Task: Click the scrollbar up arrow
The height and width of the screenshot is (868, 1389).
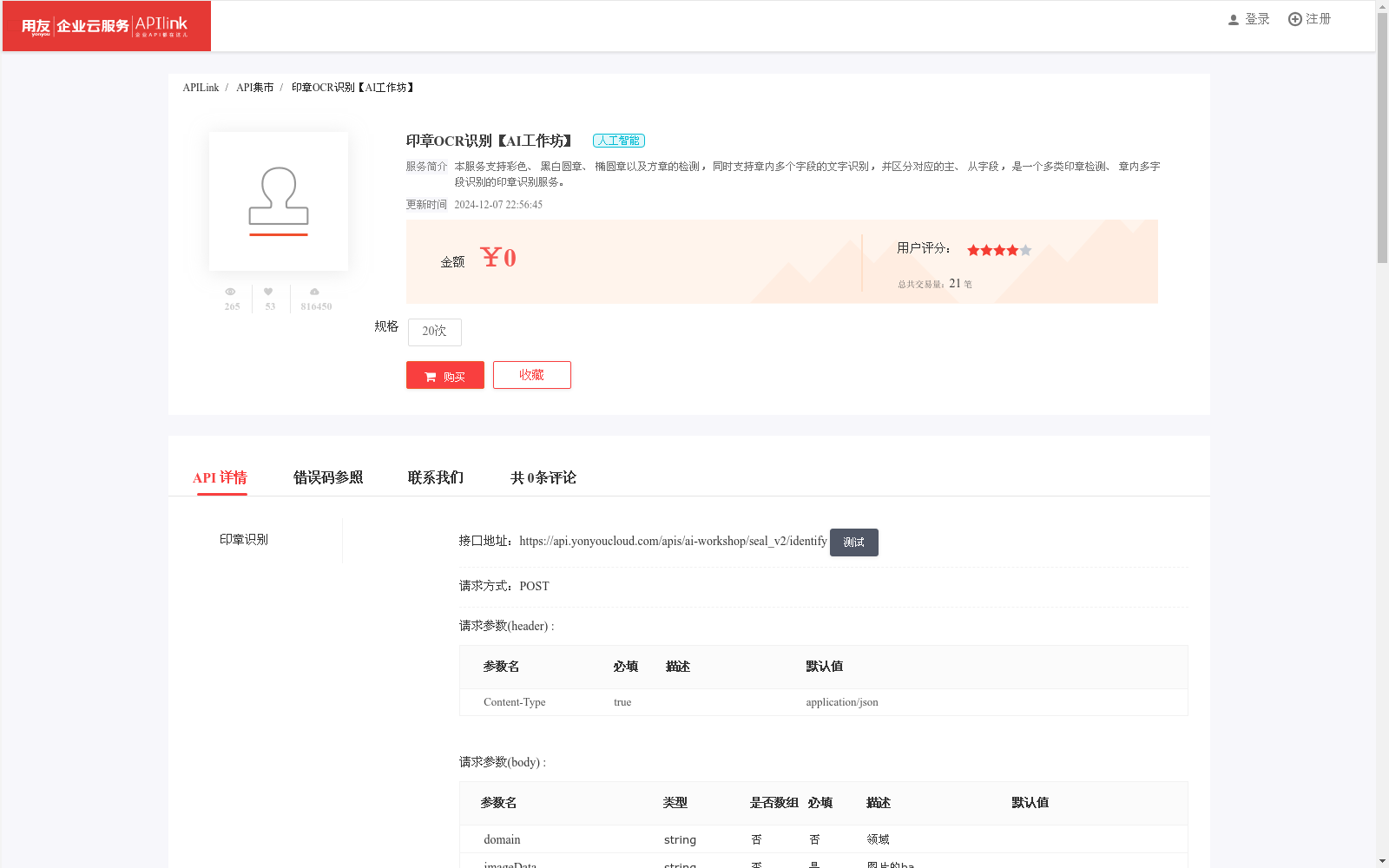Action: click(1382, 7)
